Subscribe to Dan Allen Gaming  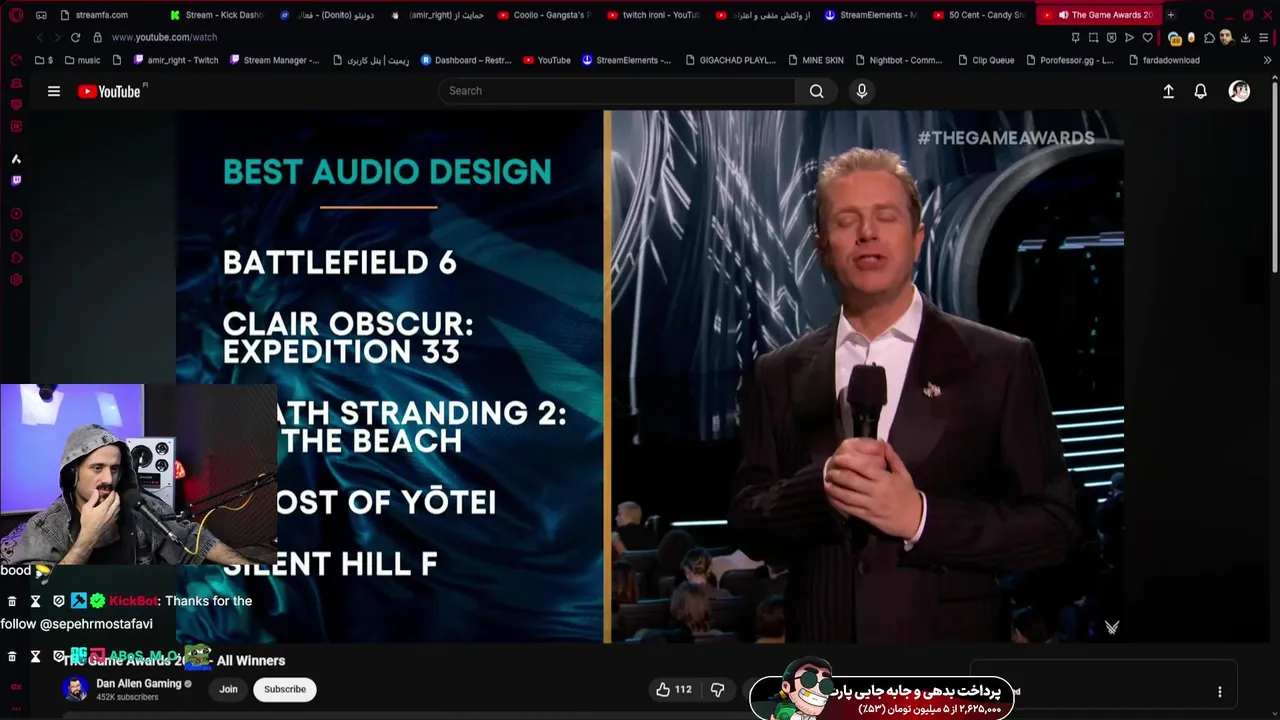coord(285,689)
